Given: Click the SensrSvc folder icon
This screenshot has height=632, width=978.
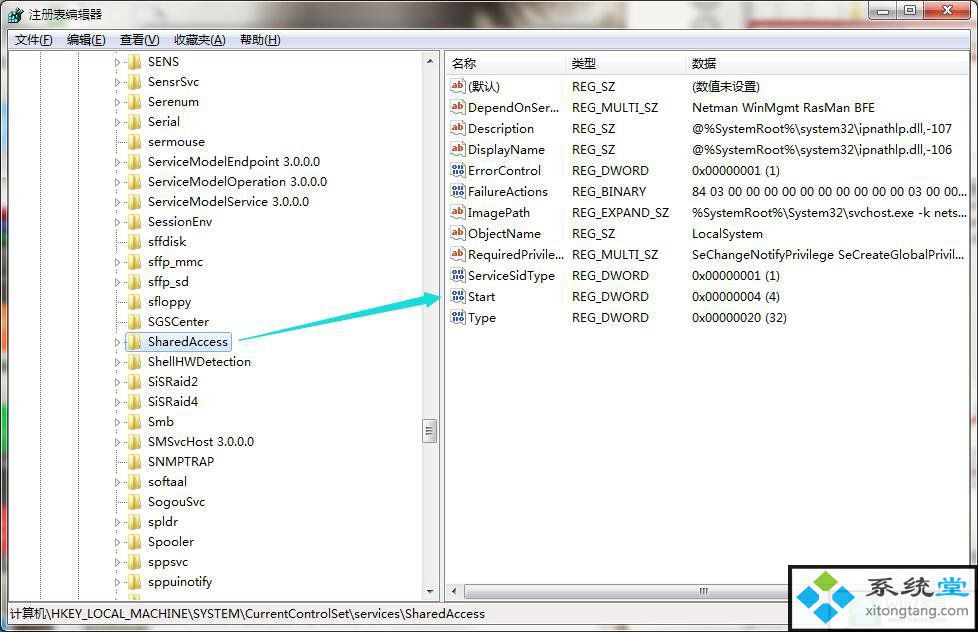Looking at the screenshot, I should tap(135, 82).
